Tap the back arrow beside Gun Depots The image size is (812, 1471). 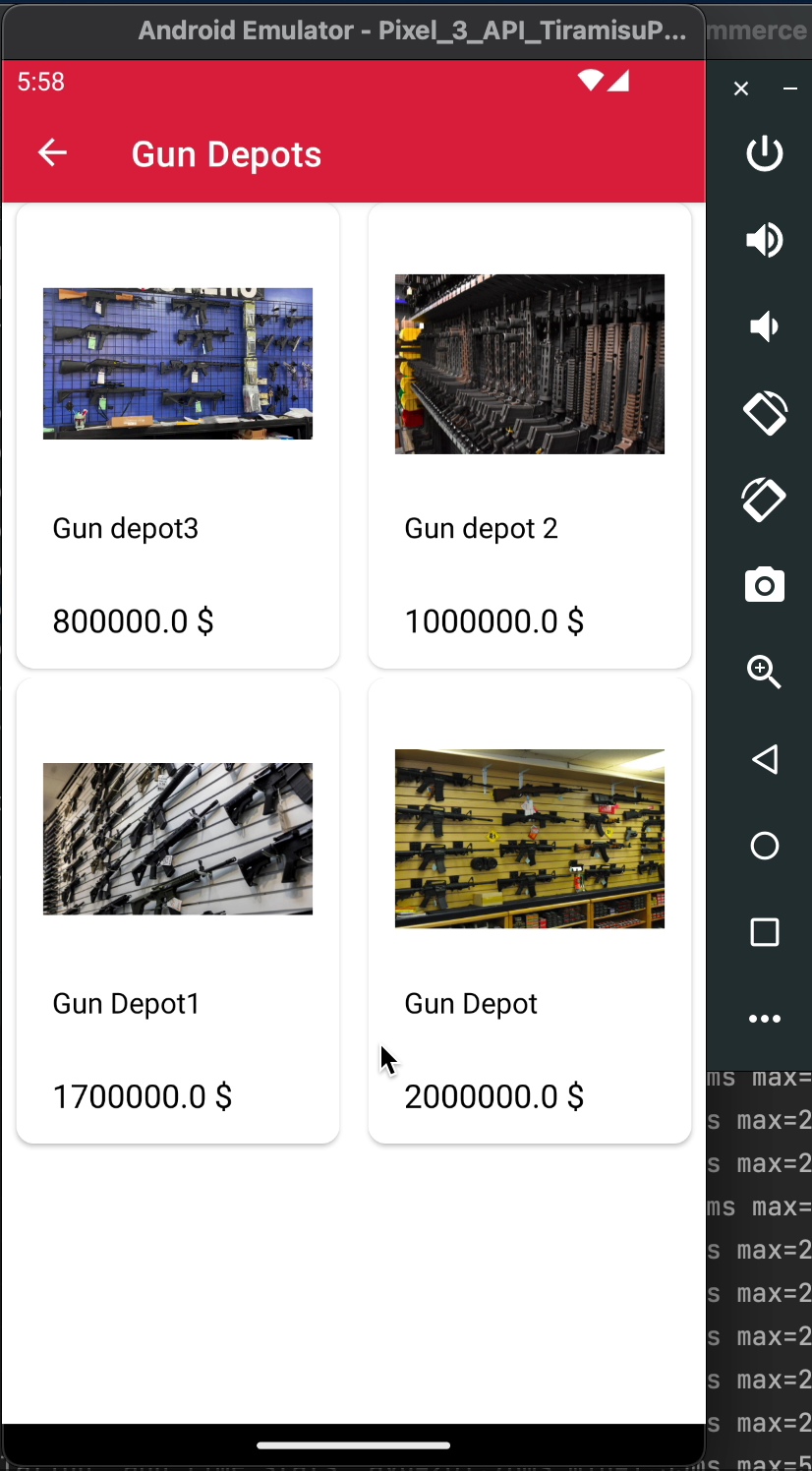coord(52,152)
